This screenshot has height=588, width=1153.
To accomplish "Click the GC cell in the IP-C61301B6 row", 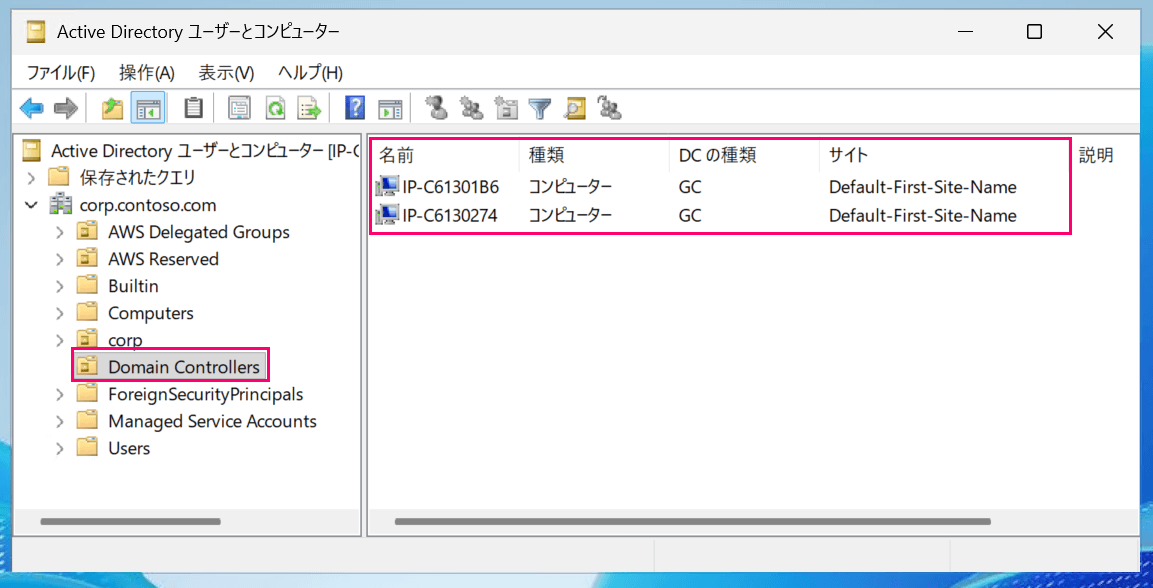I will [x=690, y=187].
